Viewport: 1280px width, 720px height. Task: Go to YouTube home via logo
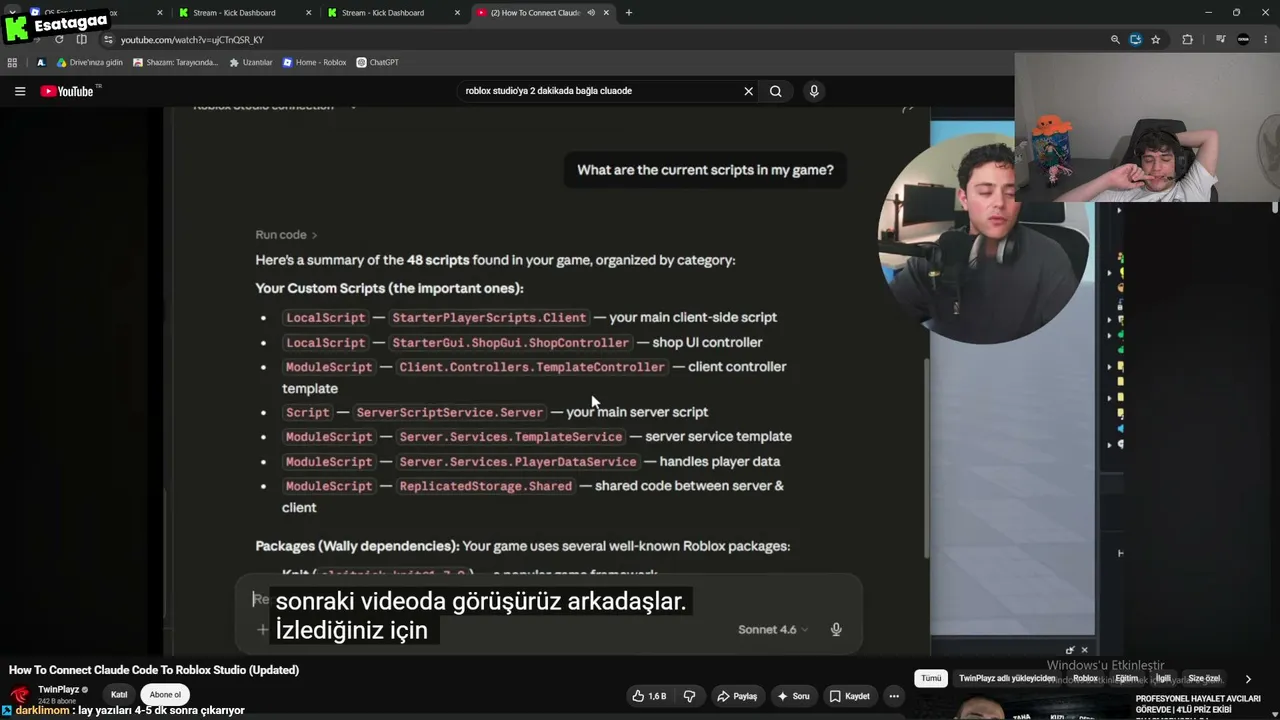(x=67, y=91)
